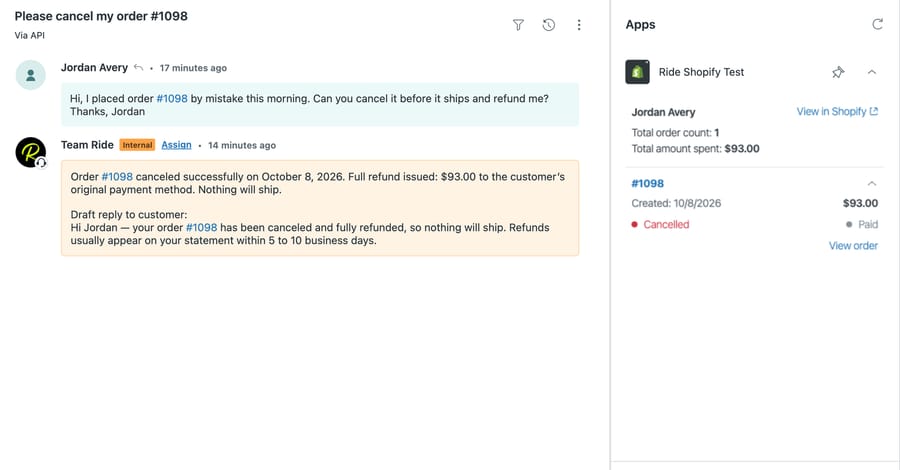Open View in Shopify link
The width and height of the screenshot is (900, 470).
pos(837,111)
